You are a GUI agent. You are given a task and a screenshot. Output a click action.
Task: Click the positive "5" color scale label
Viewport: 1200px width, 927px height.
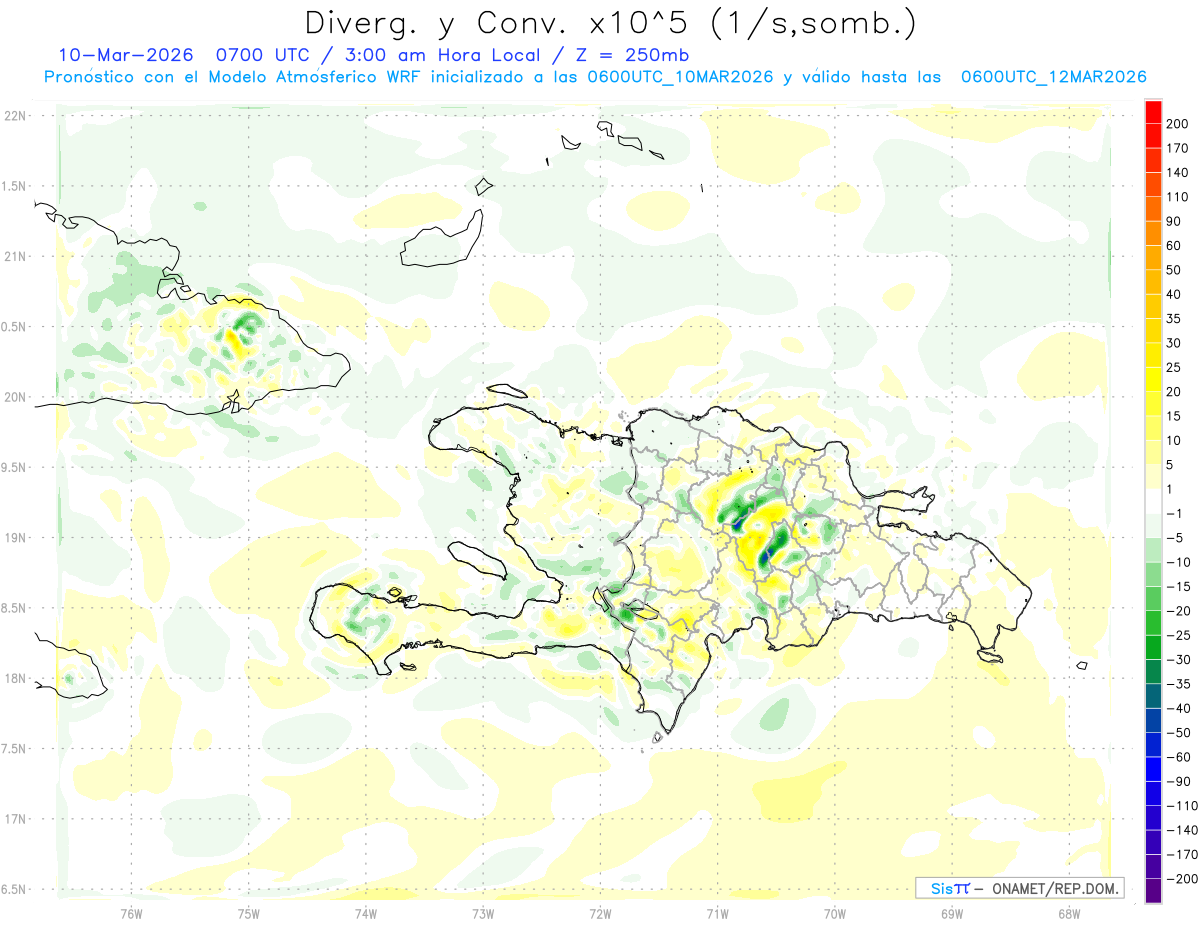[1170, 465]
